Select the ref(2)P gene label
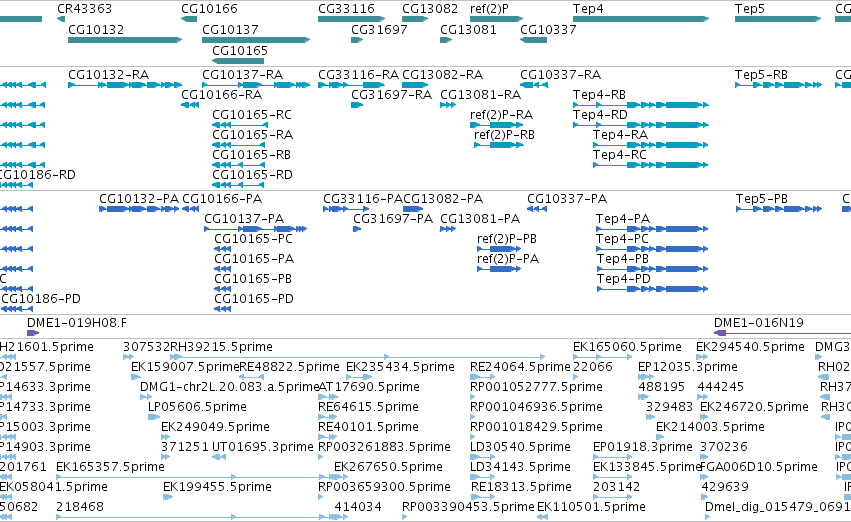This screenshot has width=851, height=522. point(489,9)
